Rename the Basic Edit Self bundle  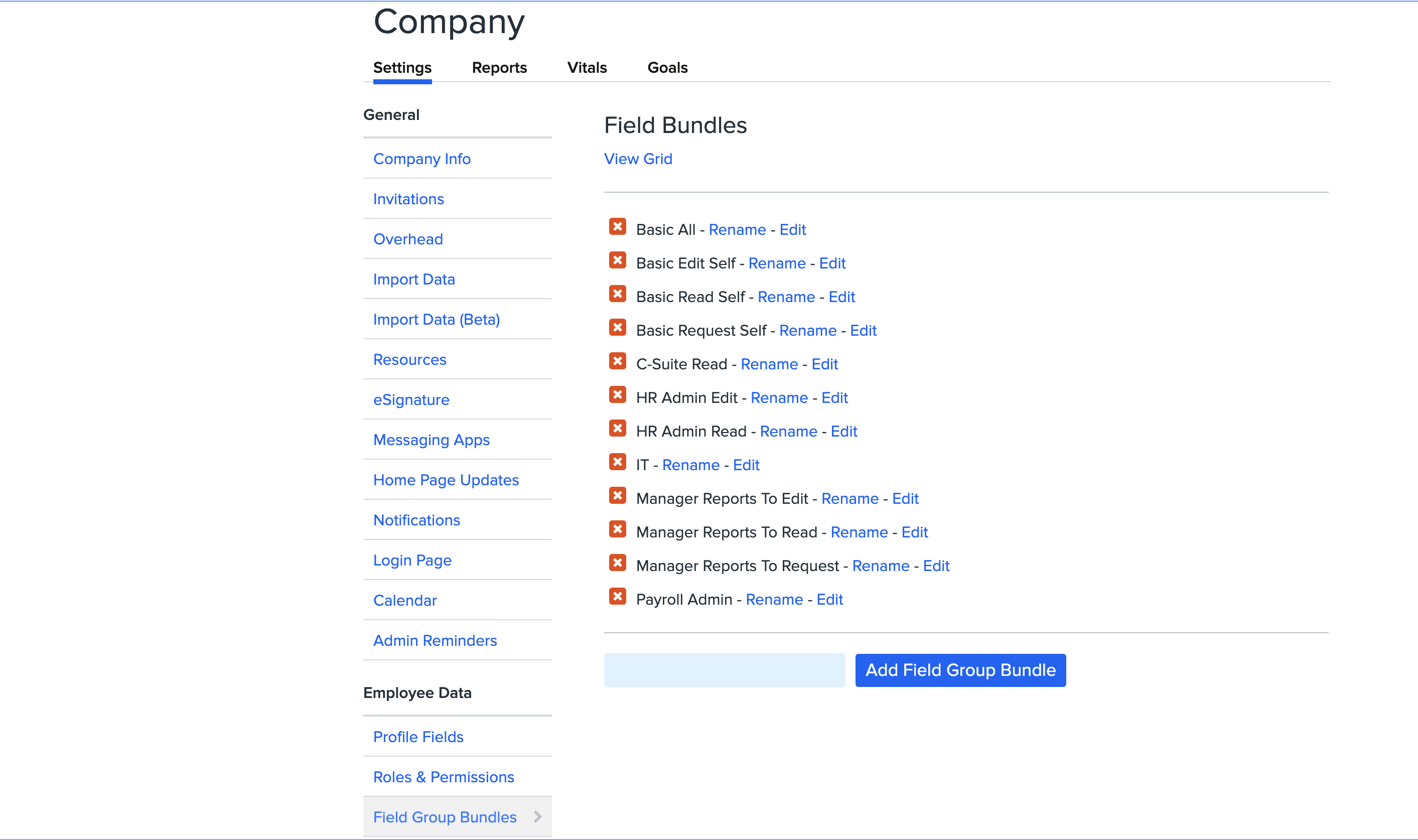776,263
